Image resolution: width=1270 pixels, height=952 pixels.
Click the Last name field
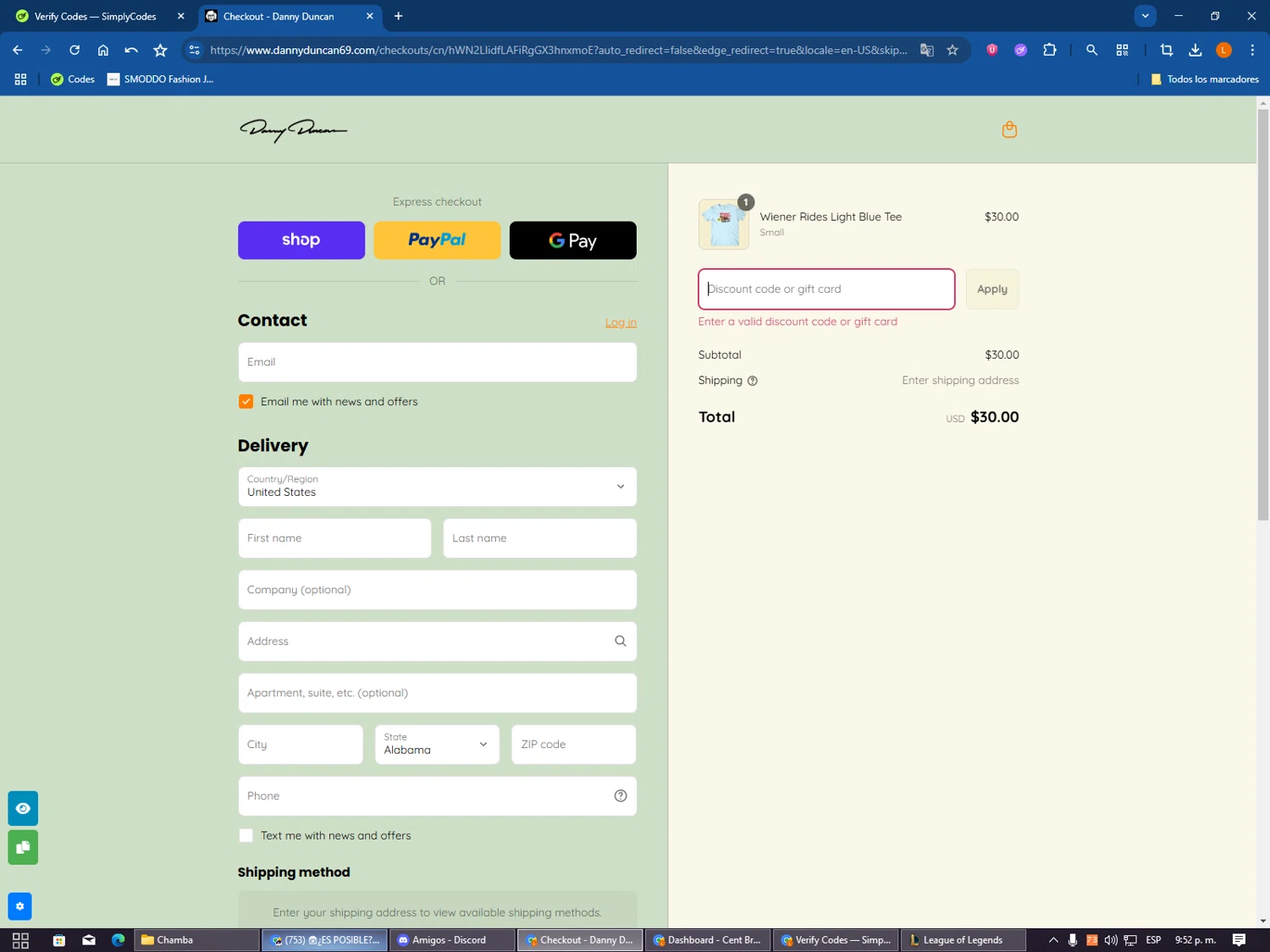tap(539, 538)
